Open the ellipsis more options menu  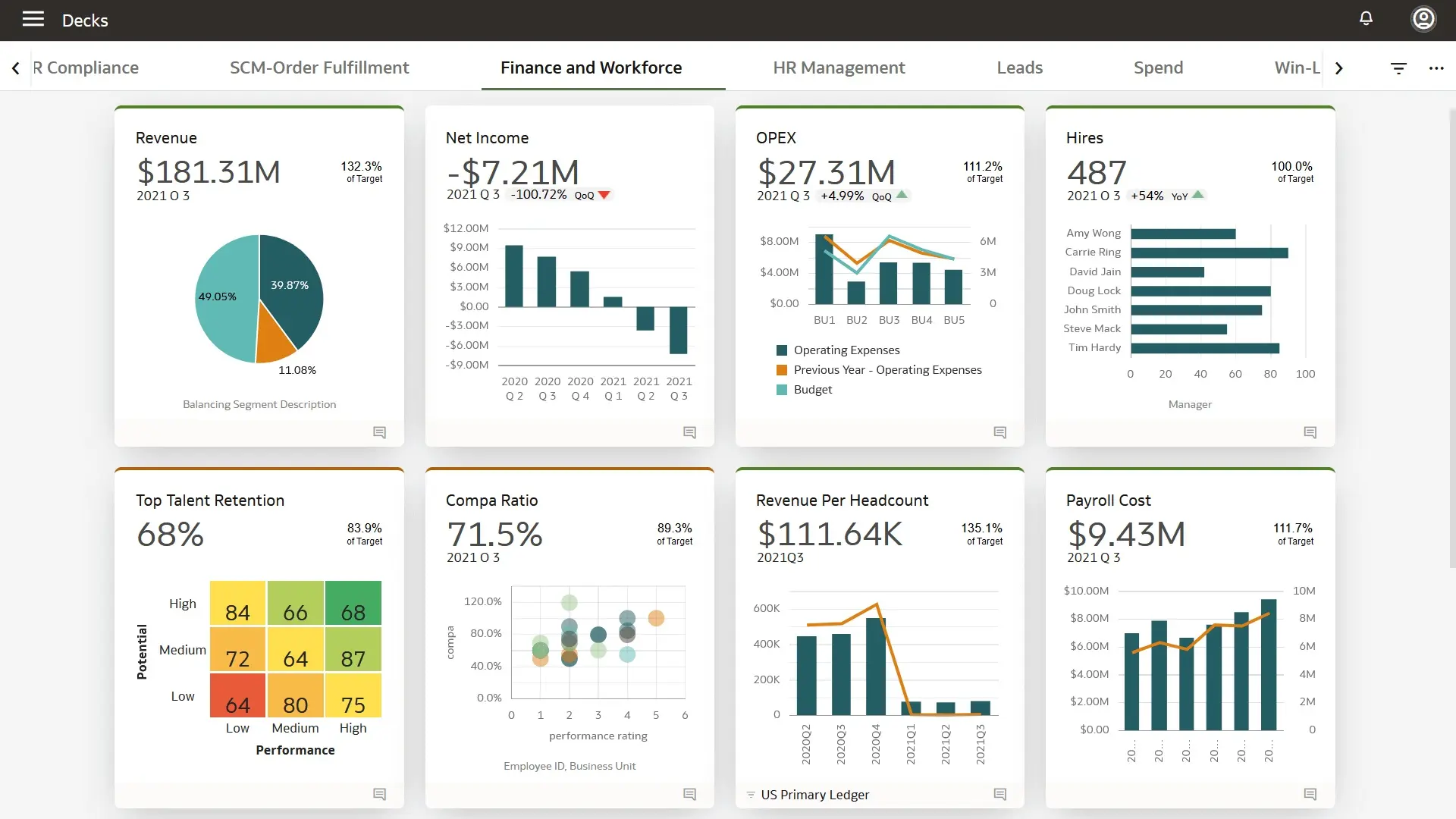click(1438, 68)
